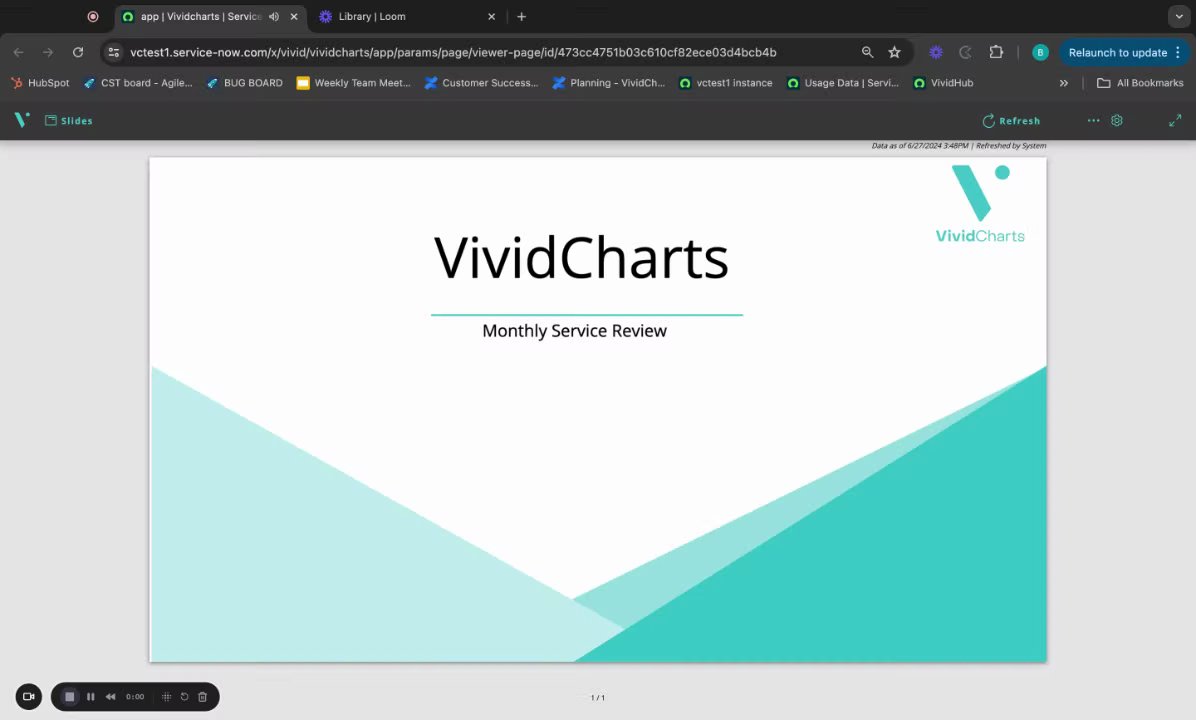This screenshot has height=720, width=1196.
Task: Go back in browser history
Action: click(x=19, y=52)
